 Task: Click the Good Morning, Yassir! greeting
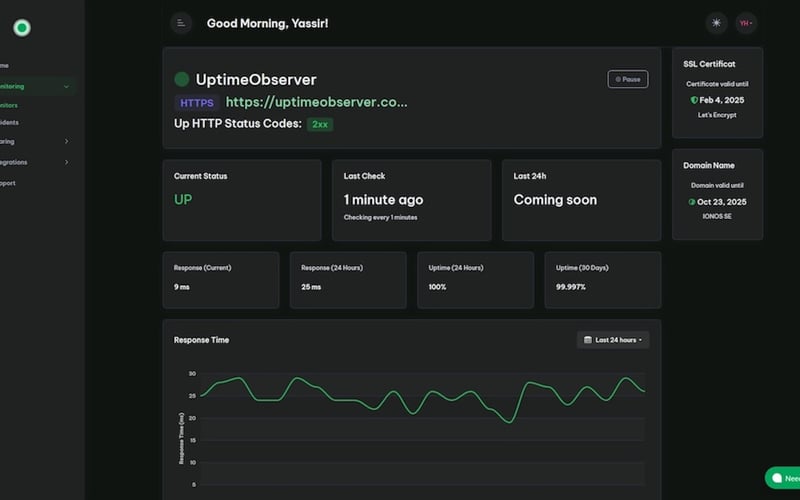point(267,23)
